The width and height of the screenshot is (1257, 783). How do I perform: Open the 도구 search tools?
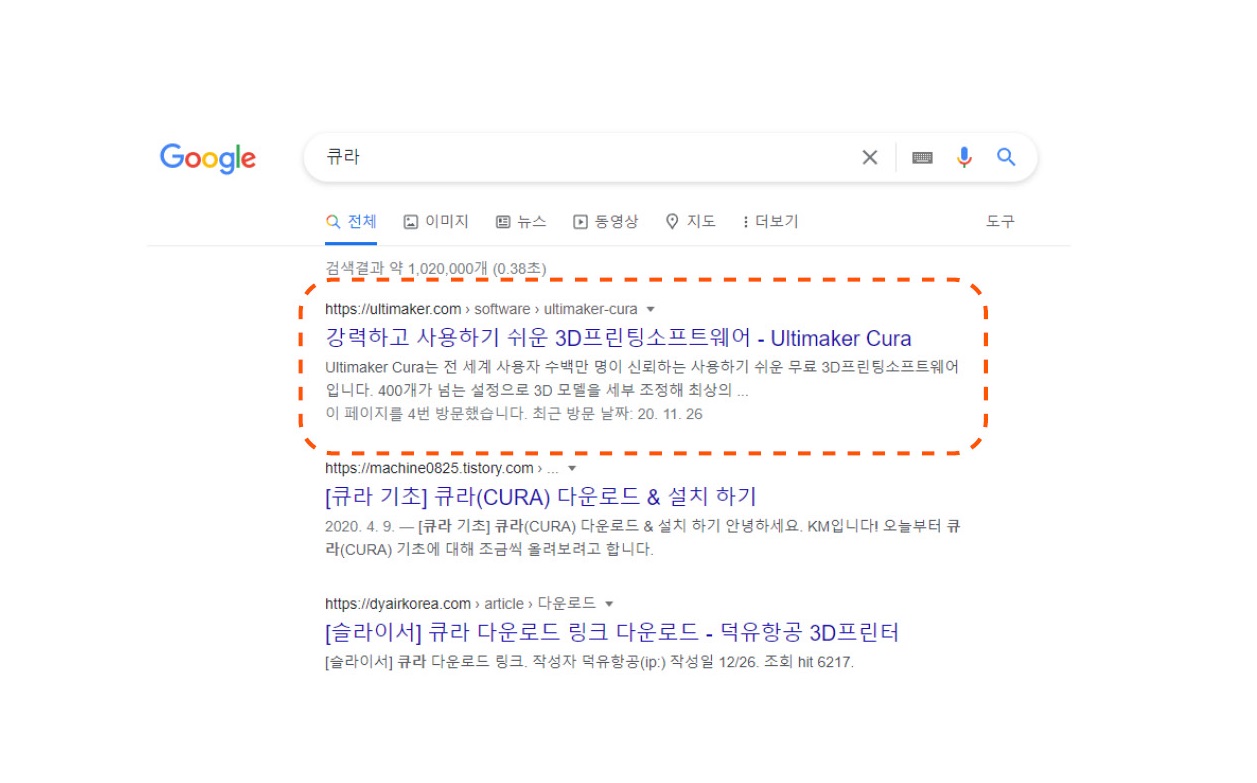(1000, 222)
